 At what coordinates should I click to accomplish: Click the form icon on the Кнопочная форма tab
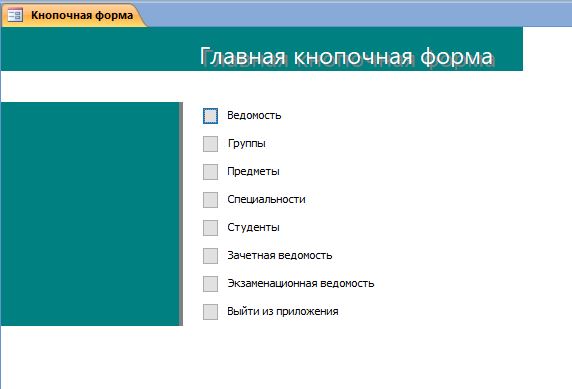(x=15, y=15)
